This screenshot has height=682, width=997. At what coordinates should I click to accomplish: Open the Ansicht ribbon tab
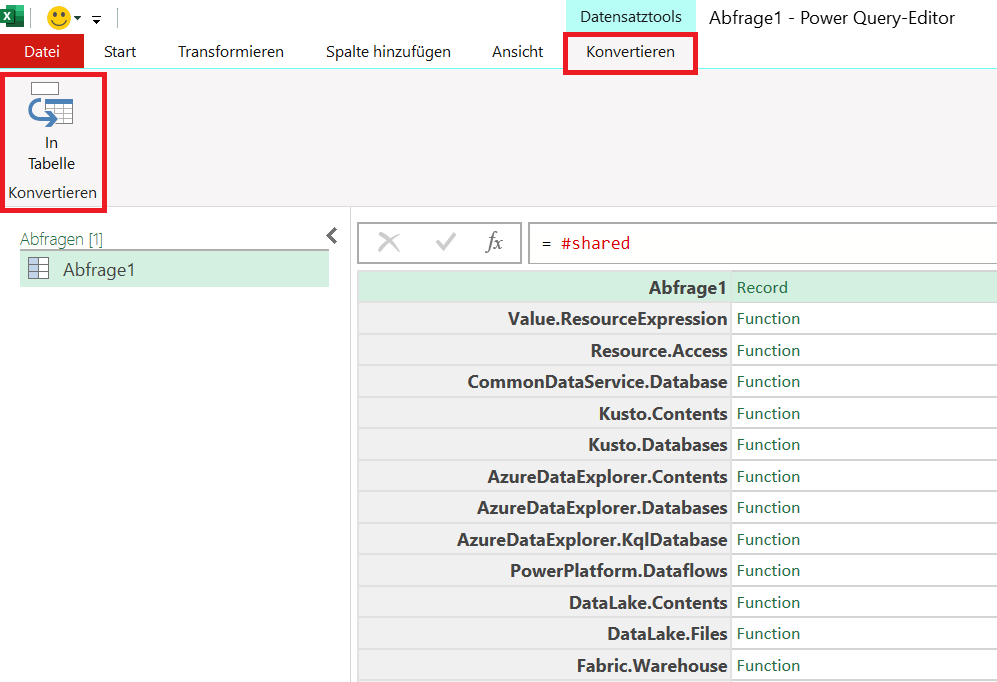[x=518, y=51]
